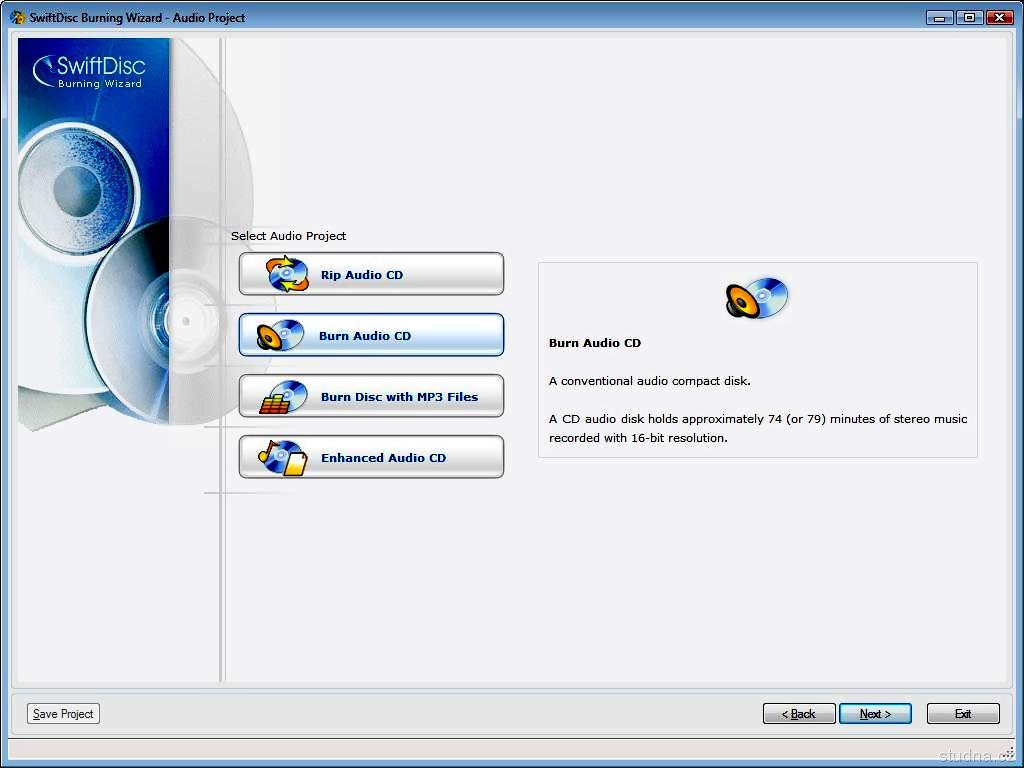
Task: Click the speaker disc icon in description panel
Action: [757, 298]
